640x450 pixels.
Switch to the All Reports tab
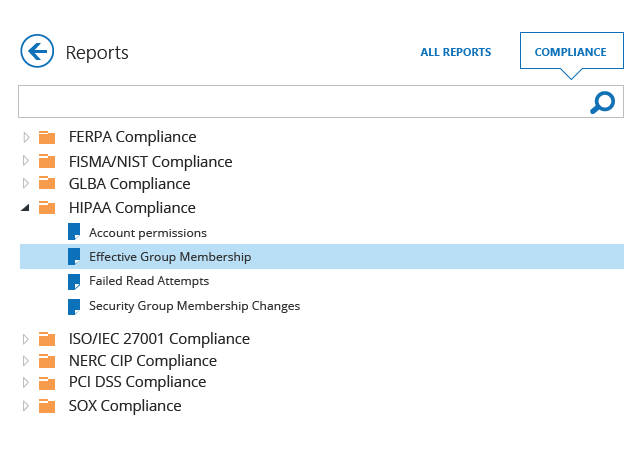[455, 52]
